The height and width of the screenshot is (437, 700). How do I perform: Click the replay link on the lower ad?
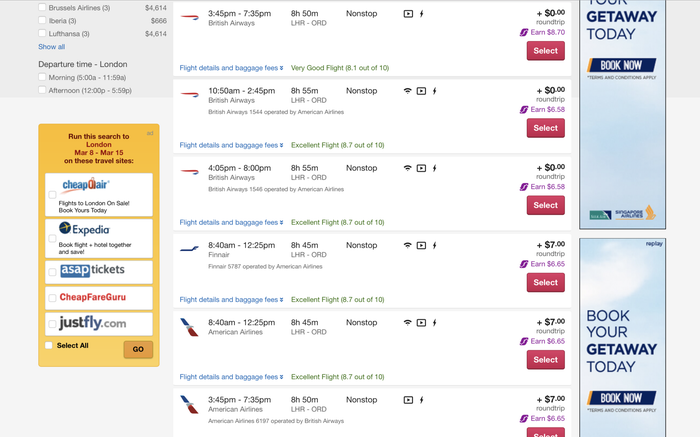click(654, 244)
